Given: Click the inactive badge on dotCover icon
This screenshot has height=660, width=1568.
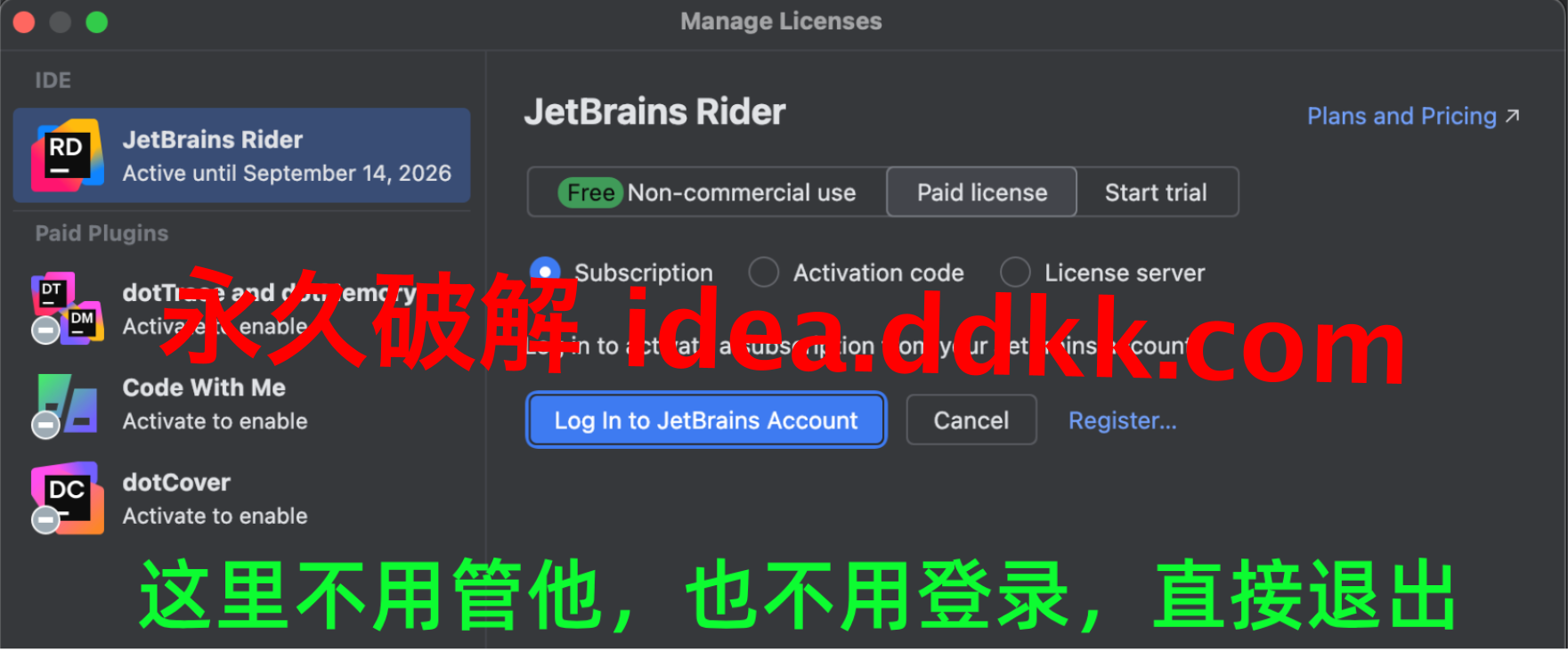Looking at the screenshot, I should coord(45,519).
